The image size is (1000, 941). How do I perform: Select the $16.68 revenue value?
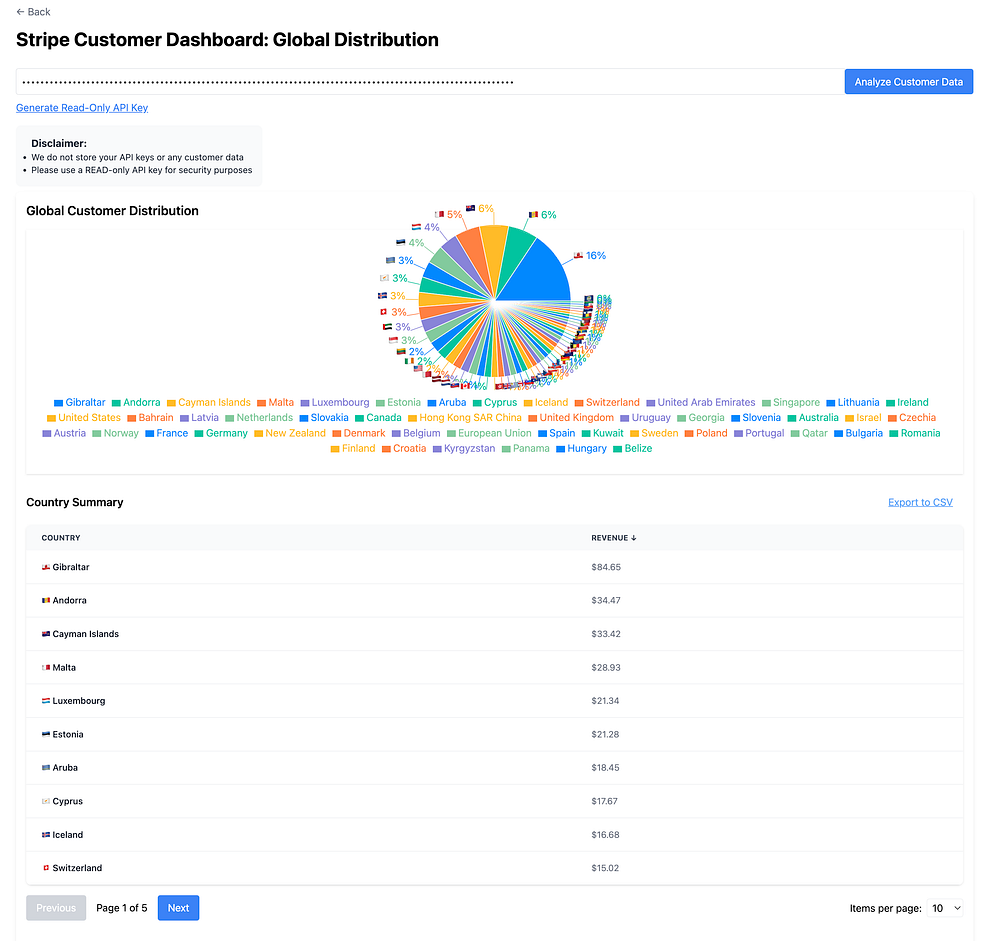click(x=605, y=834)
